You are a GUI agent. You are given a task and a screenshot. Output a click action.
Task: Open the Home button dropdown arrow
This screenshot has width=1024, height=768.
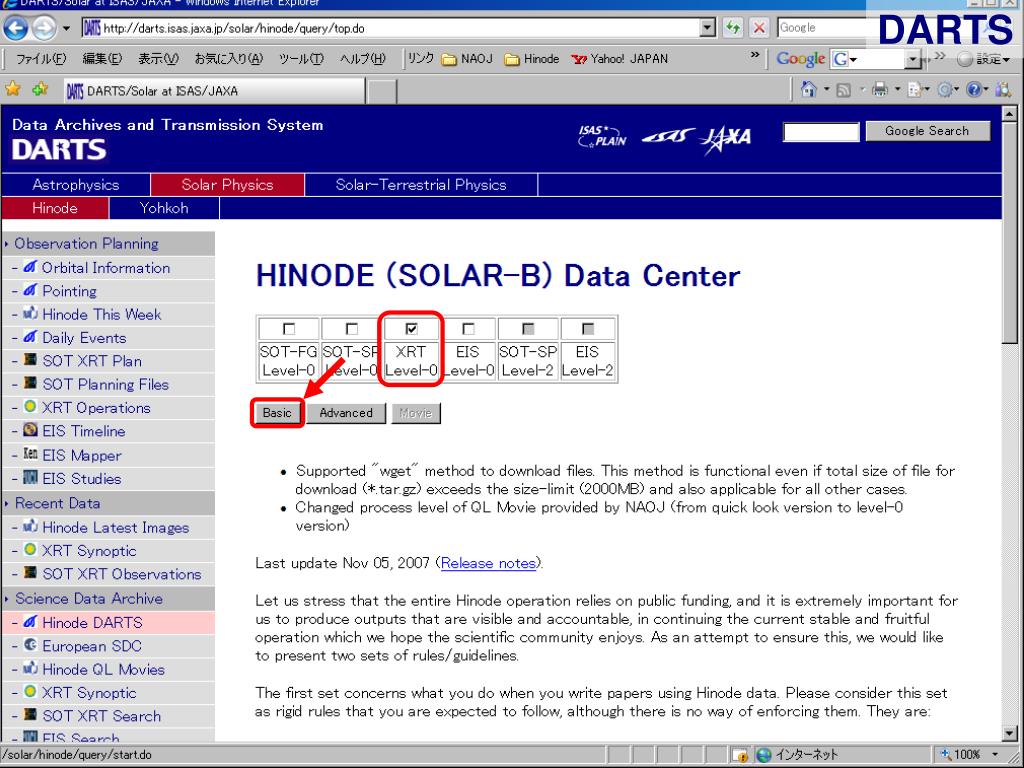point(825,89)
